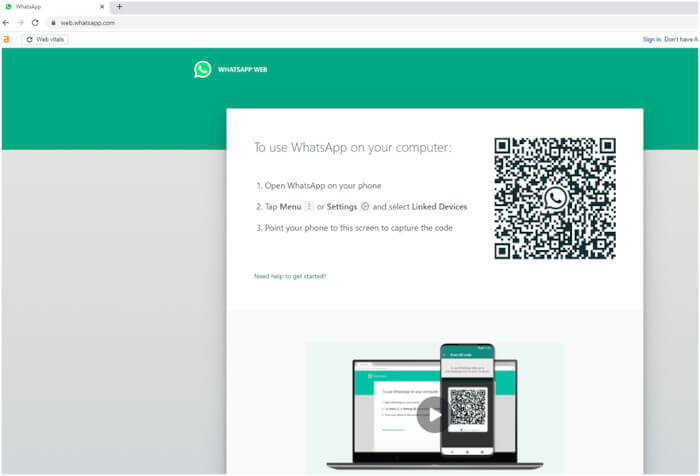The image size is (700, 476).
Task: Click the phone illustration in video preview
Action: 467,400
